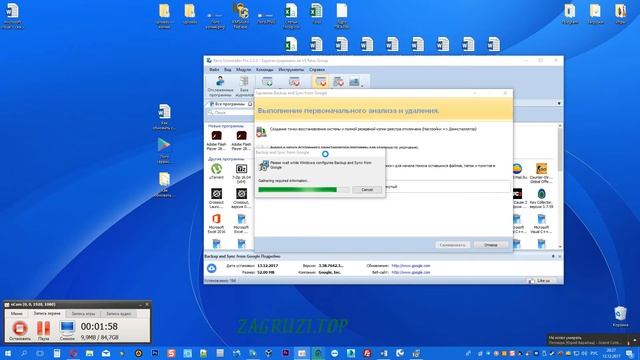The height and width of the screenshot is (360, 640).
Task: Click the Сканировать button in uninstall dialog
Action: coord(453,245)
